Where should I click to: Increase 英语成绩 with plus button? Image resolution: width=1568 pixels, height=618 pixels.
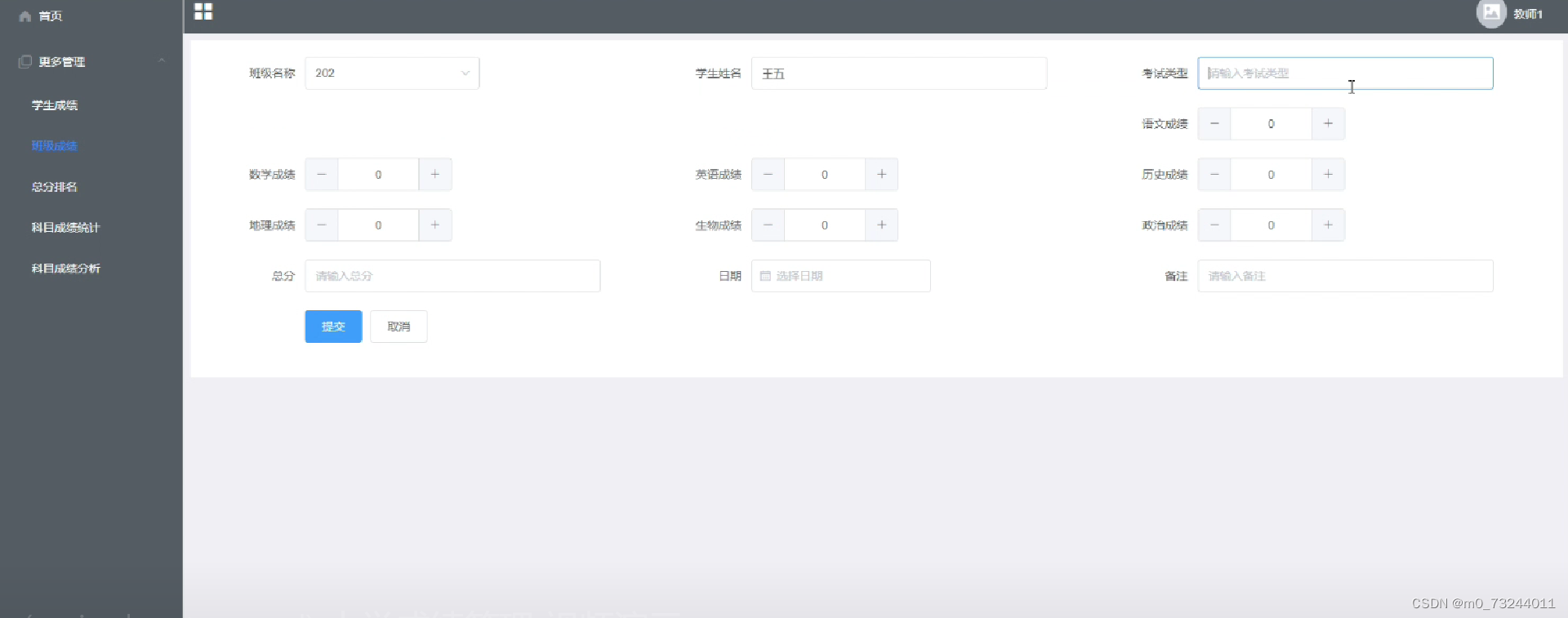[881, 175]
